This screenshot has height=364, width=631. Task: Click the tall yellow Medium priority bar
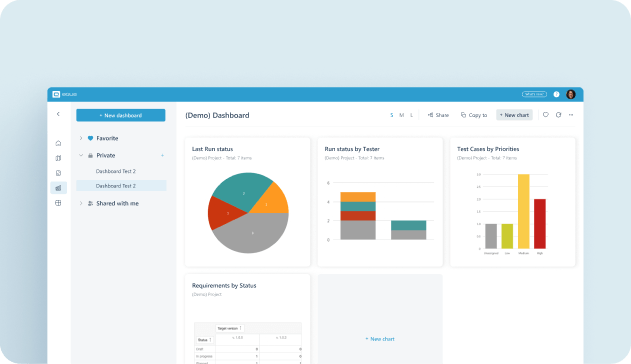click(x=523, y=212)
